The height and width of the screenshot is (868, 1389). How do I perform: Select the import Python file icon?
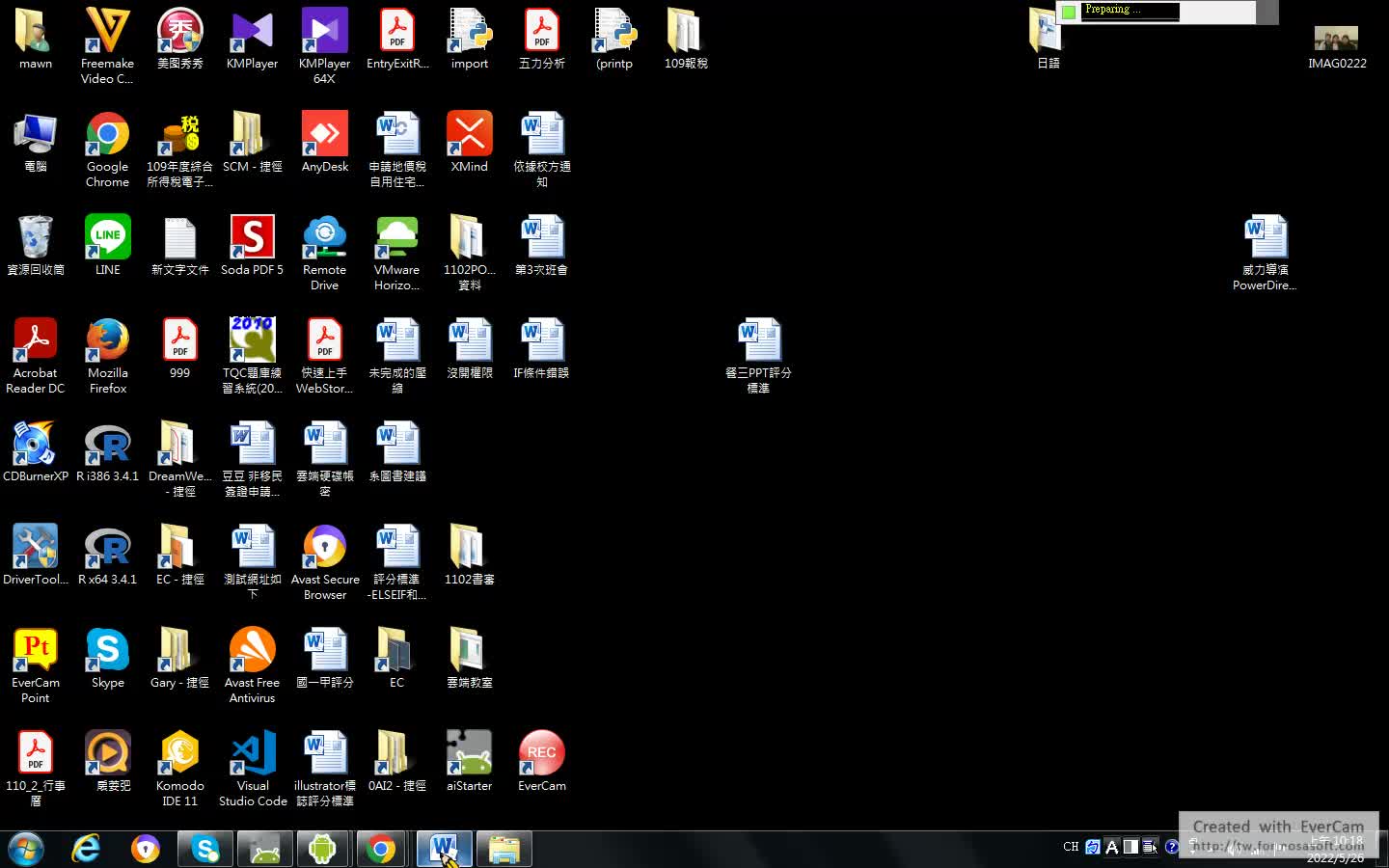coord(470,38)
